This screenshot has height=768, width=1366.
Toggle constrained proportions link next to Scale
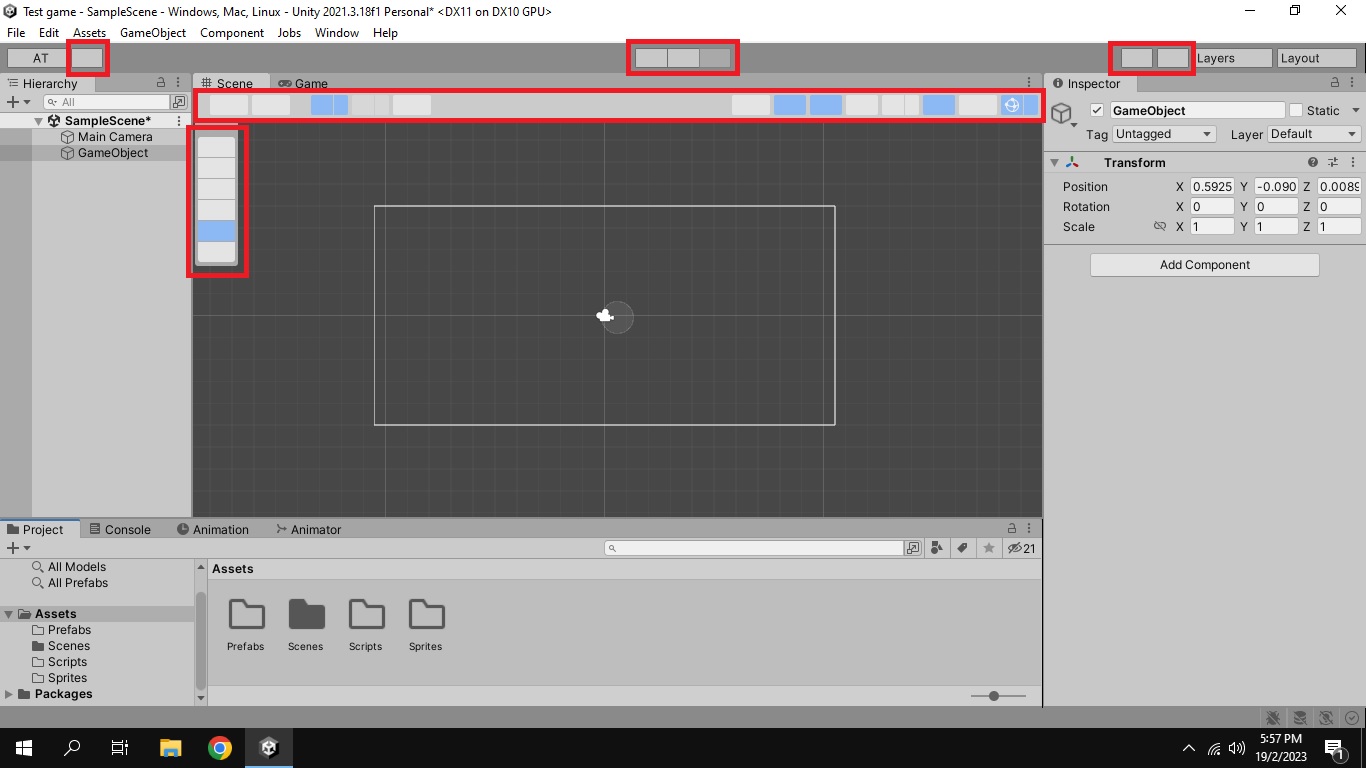[x=1160, y=226]
